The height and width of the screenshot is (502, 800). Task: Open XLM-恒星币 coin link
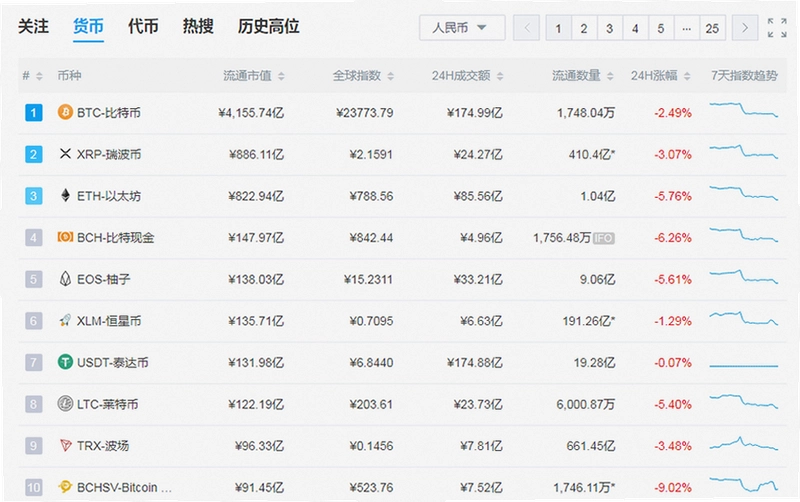tap(109, 321)
